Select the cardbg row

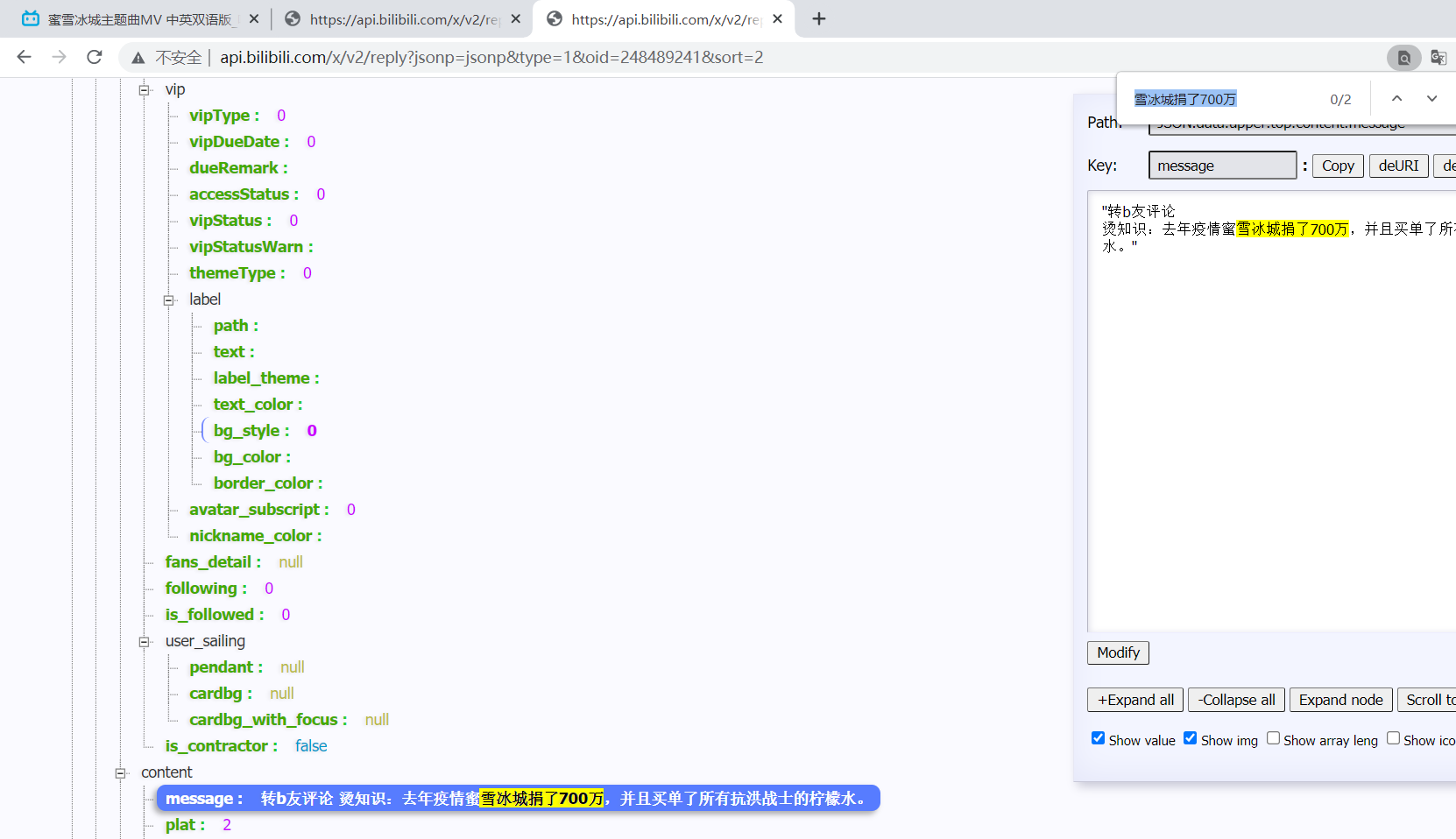(x=242, y=694)
